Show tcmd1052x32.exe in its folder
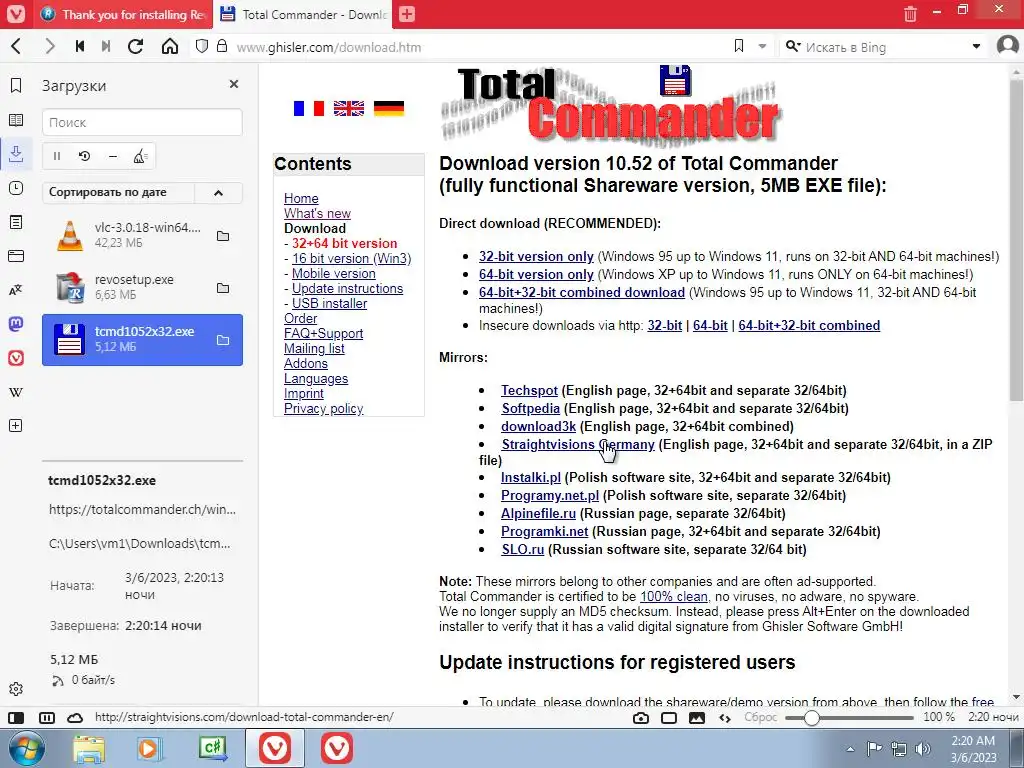This screenshot has width=1024, height=768. [223, 340]
